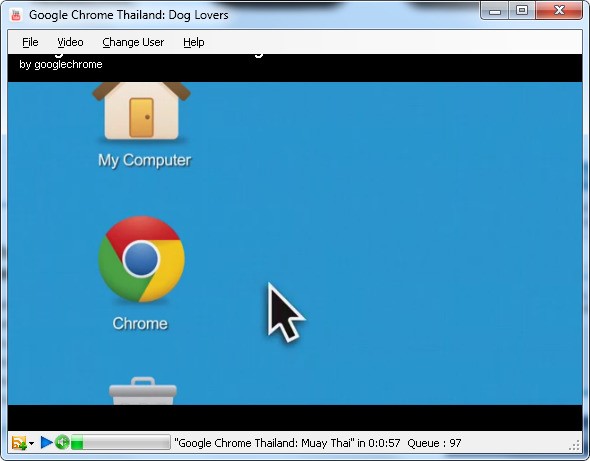590x461 pixels.
Task: Click the "Queue : 97" status text
Action: [434, 443]
